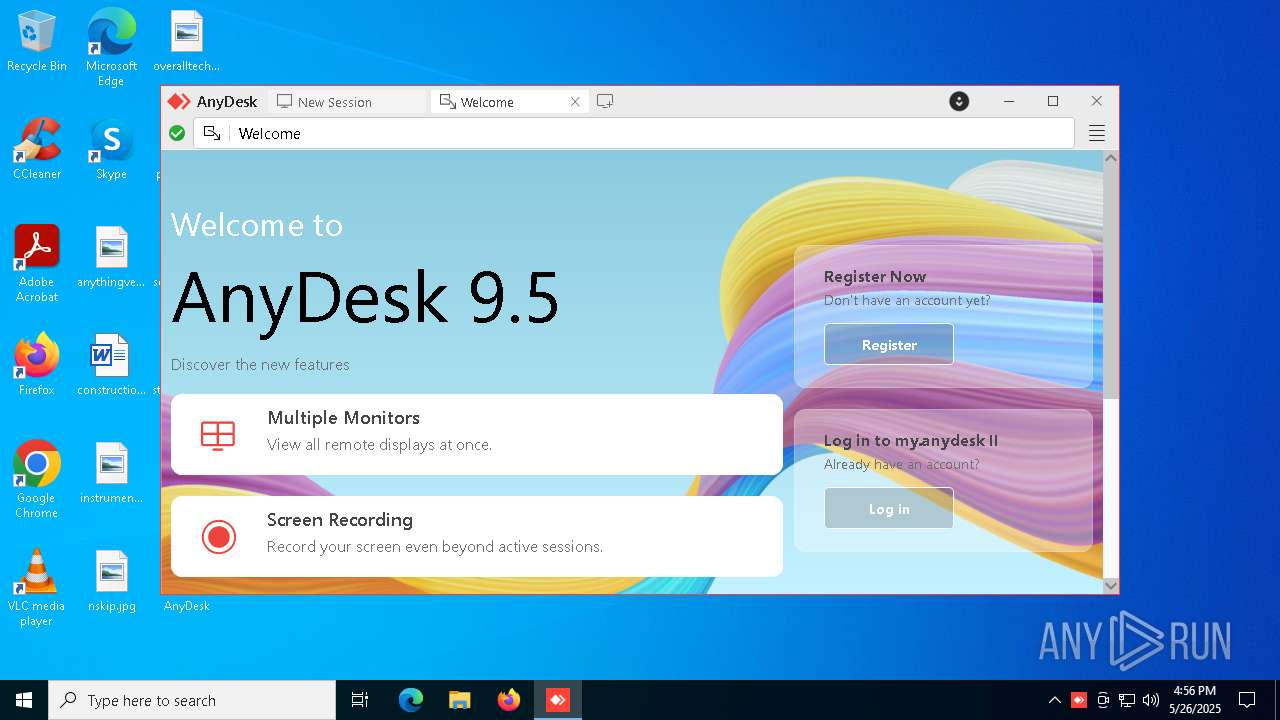Click the Multiple Monitors grid icon
This screenshot has width=1280, height=720.
[218, 435]
